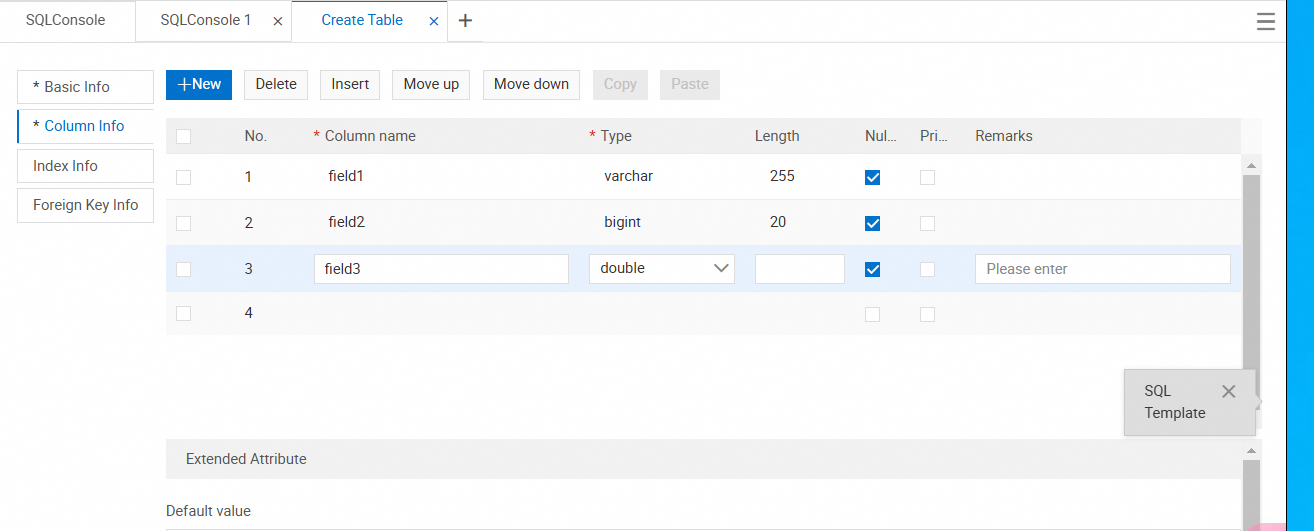This screenshot has height=531, width=1314.
Task: Click the Insert button
Action: [350, 84]
